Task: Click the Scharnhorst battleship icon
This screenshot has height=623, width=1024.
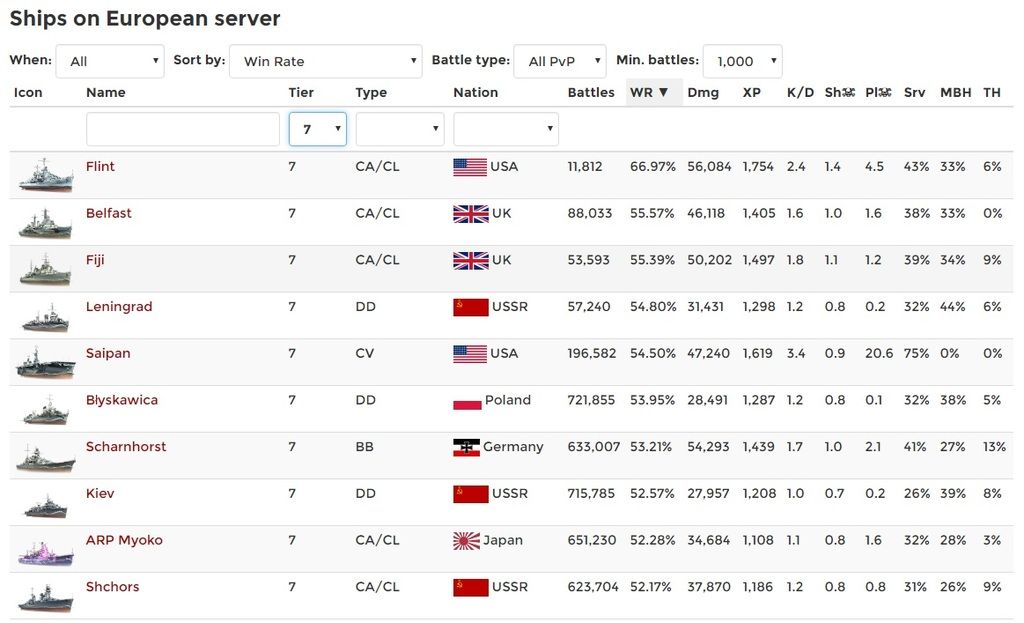Action: point(45,457)
